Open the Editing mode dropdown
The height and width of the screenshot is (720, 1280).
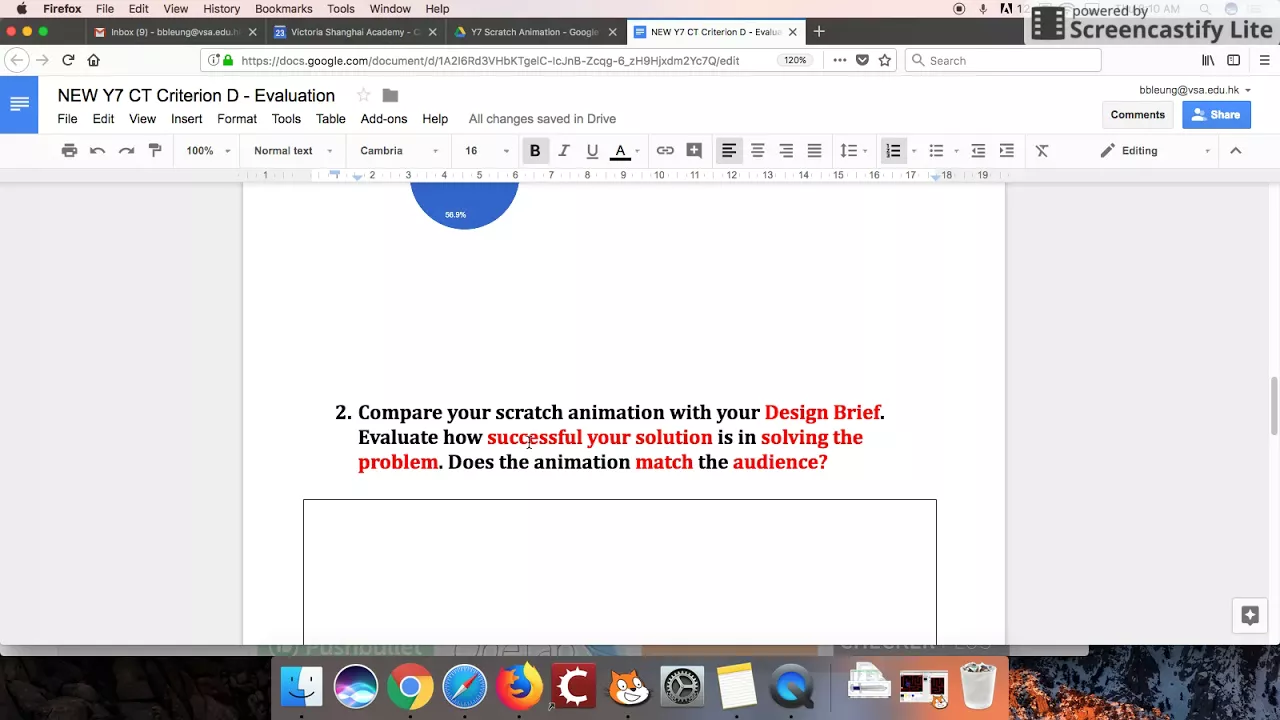1154,151
